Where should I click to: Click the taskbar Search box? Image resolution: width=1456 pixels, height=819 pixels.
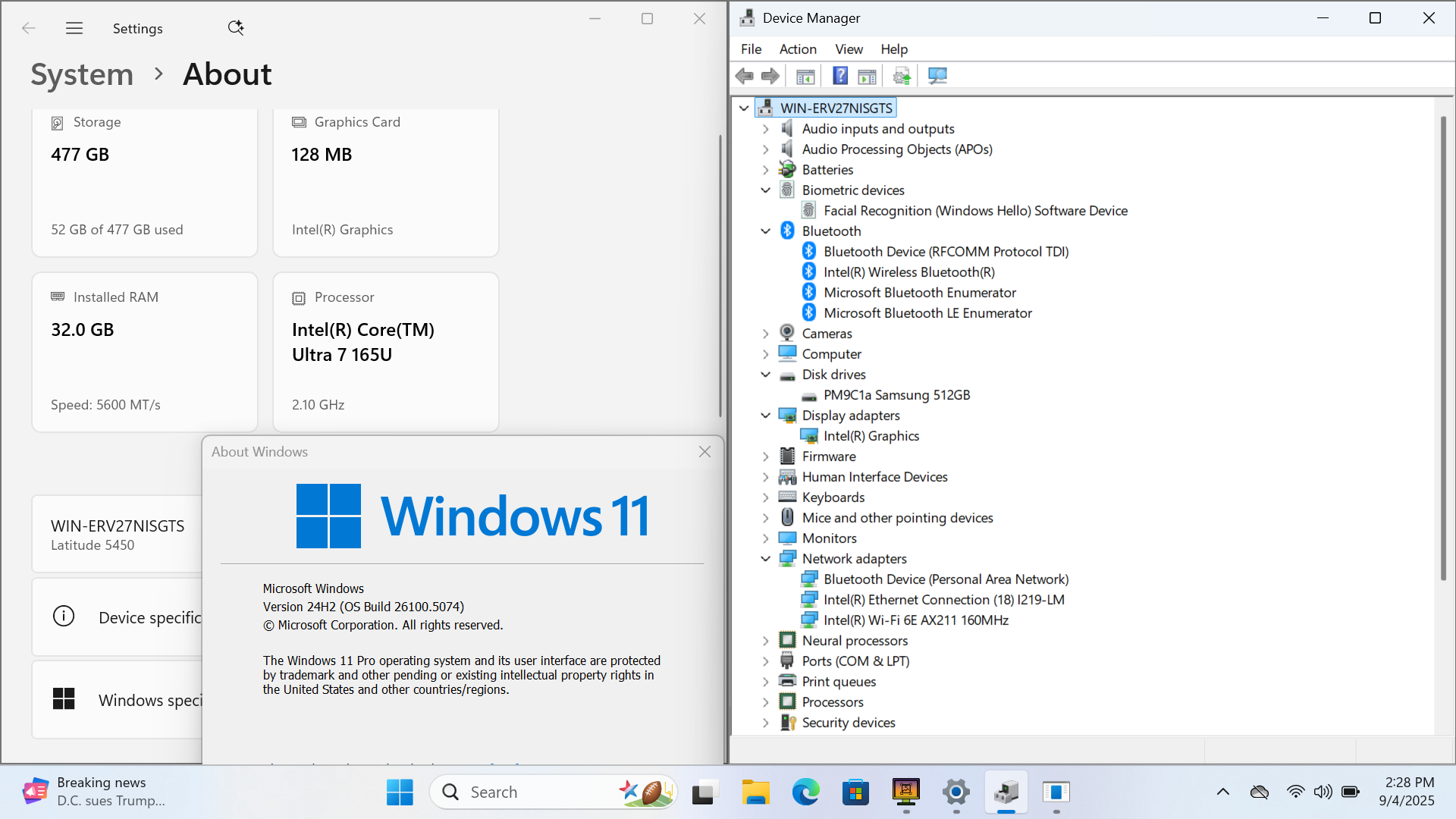coord(554,792)
